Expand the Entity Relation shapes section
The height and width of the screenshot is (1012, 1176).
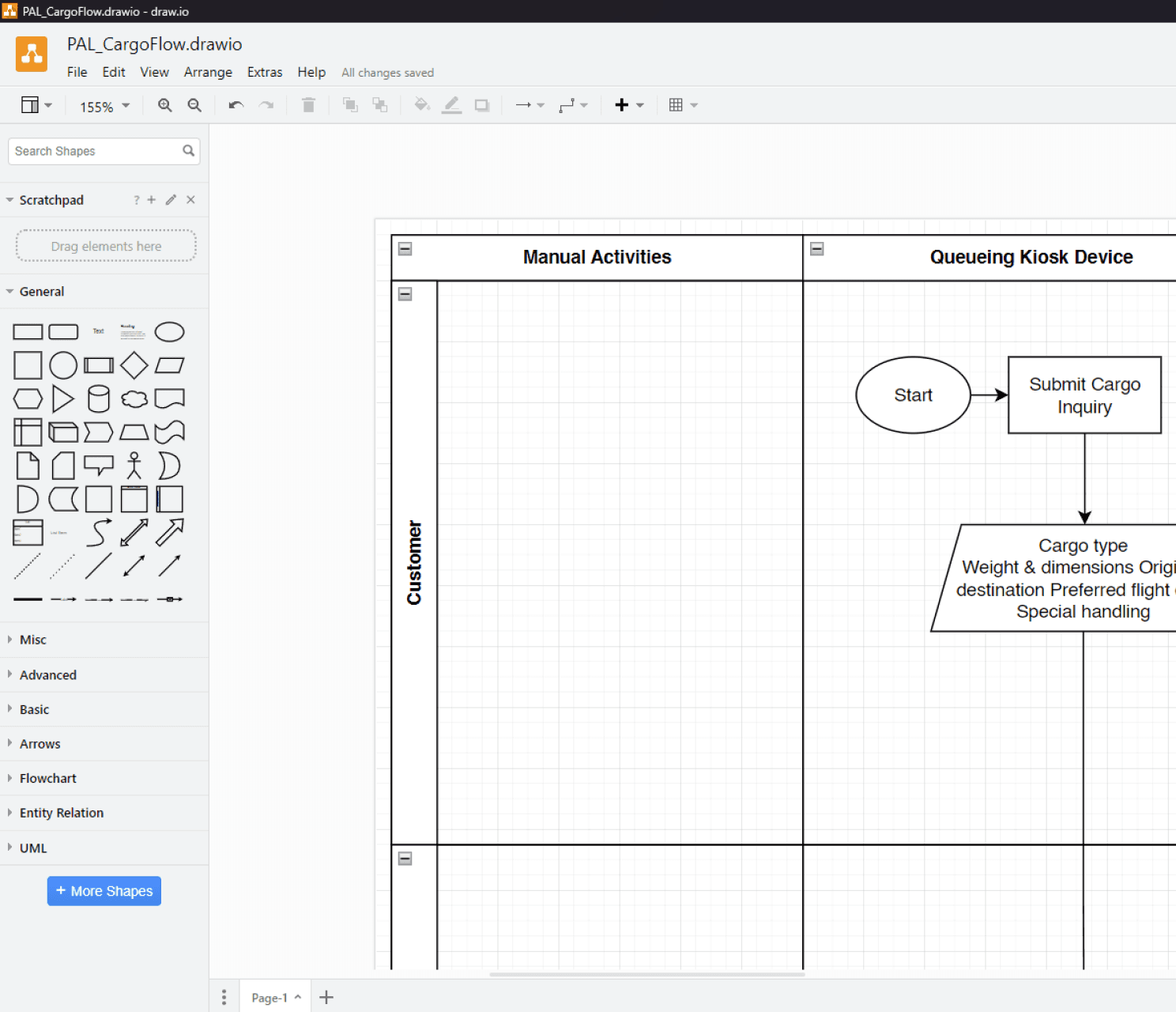click(62, 813)
